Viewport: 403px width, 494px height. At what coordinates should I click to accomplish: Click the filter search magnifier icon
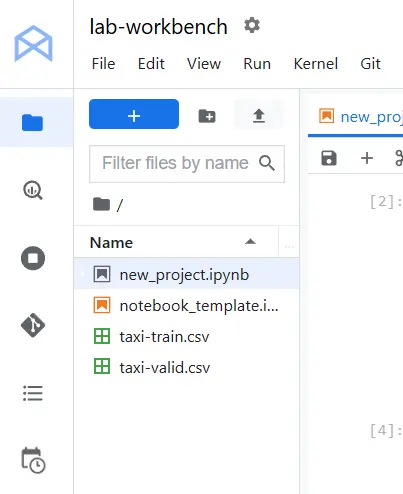267,163
